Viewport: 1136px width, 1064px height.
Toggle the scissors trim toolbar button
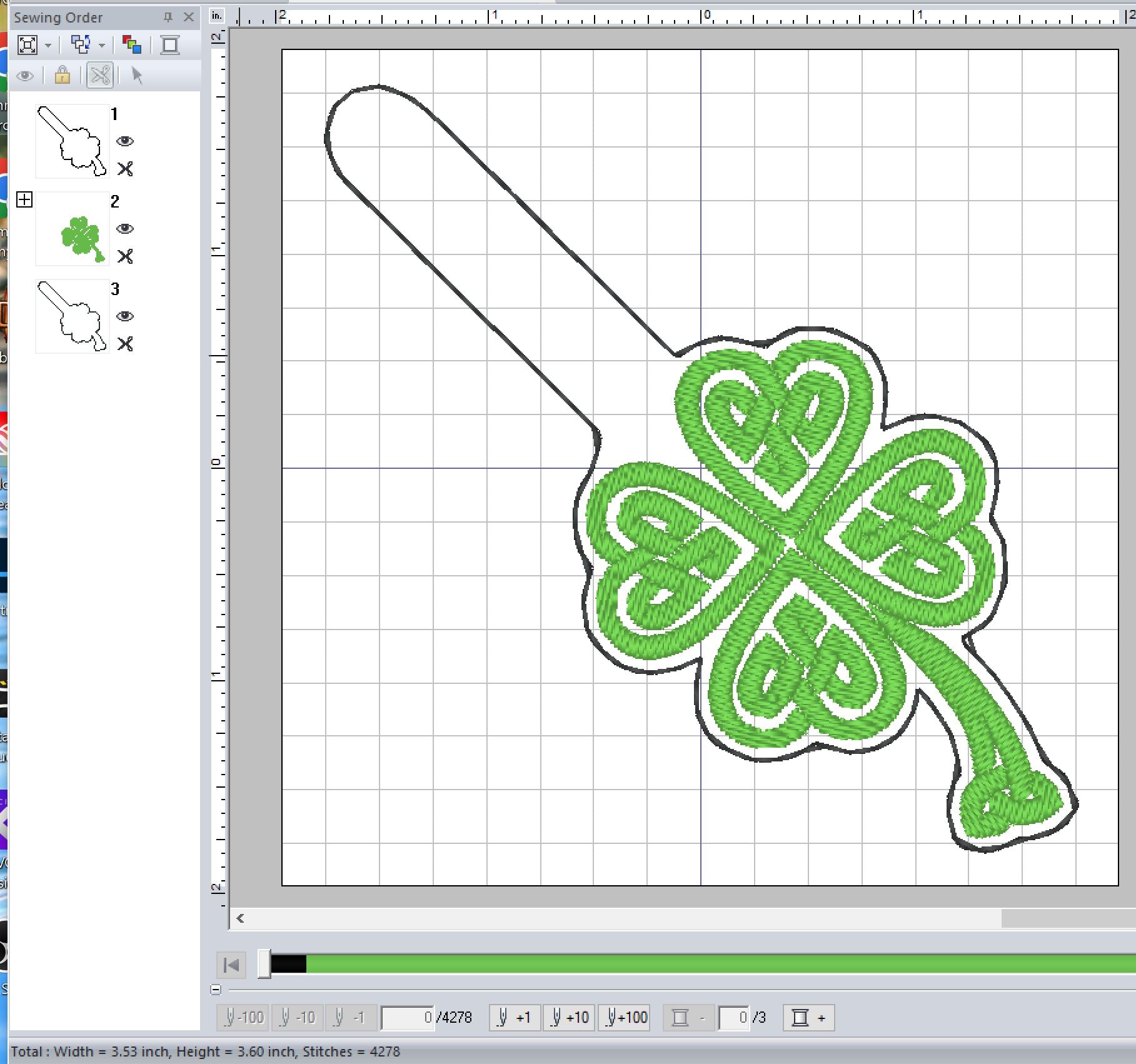100,76
